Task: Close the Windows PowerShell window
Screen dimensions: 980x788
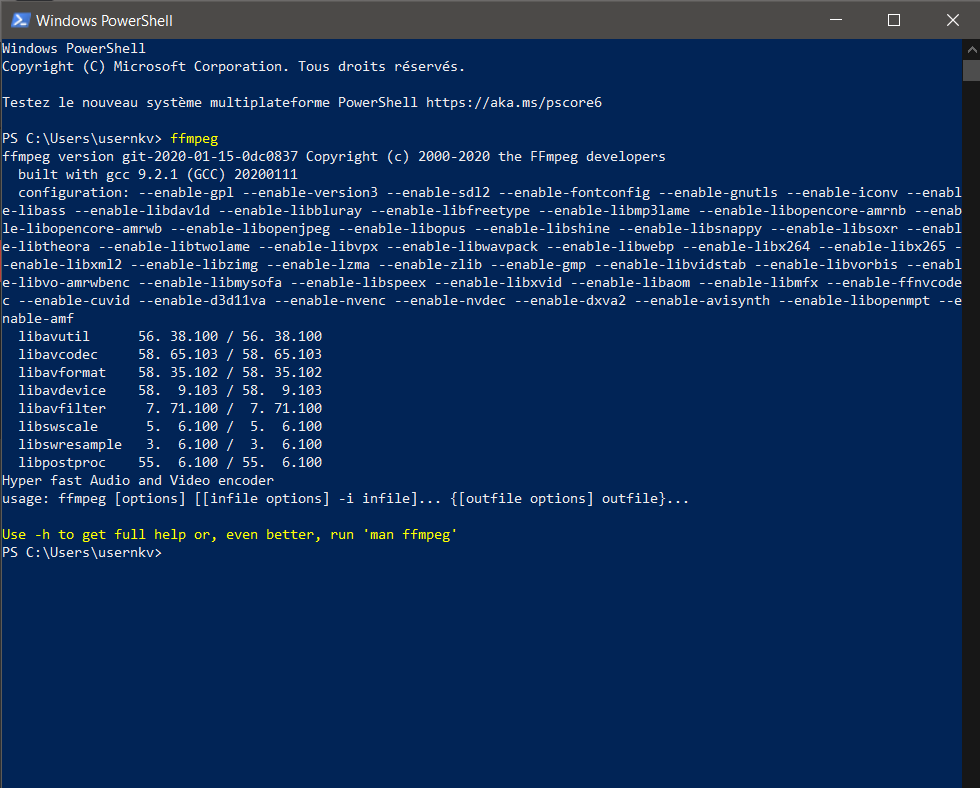Action: pos(952,21)
